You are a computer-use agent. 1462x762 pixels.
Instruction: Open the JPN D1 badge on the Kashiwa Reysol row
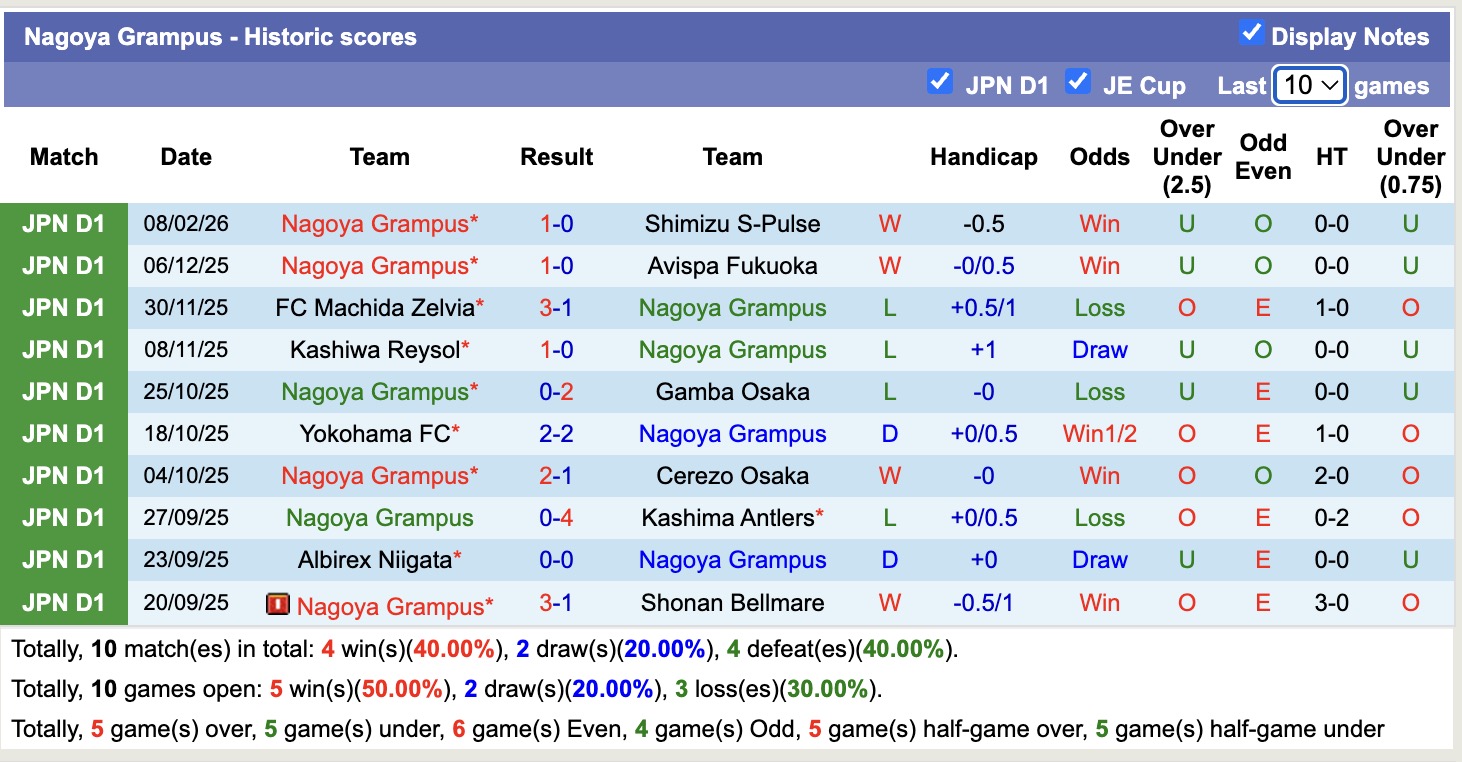point(63,350)
